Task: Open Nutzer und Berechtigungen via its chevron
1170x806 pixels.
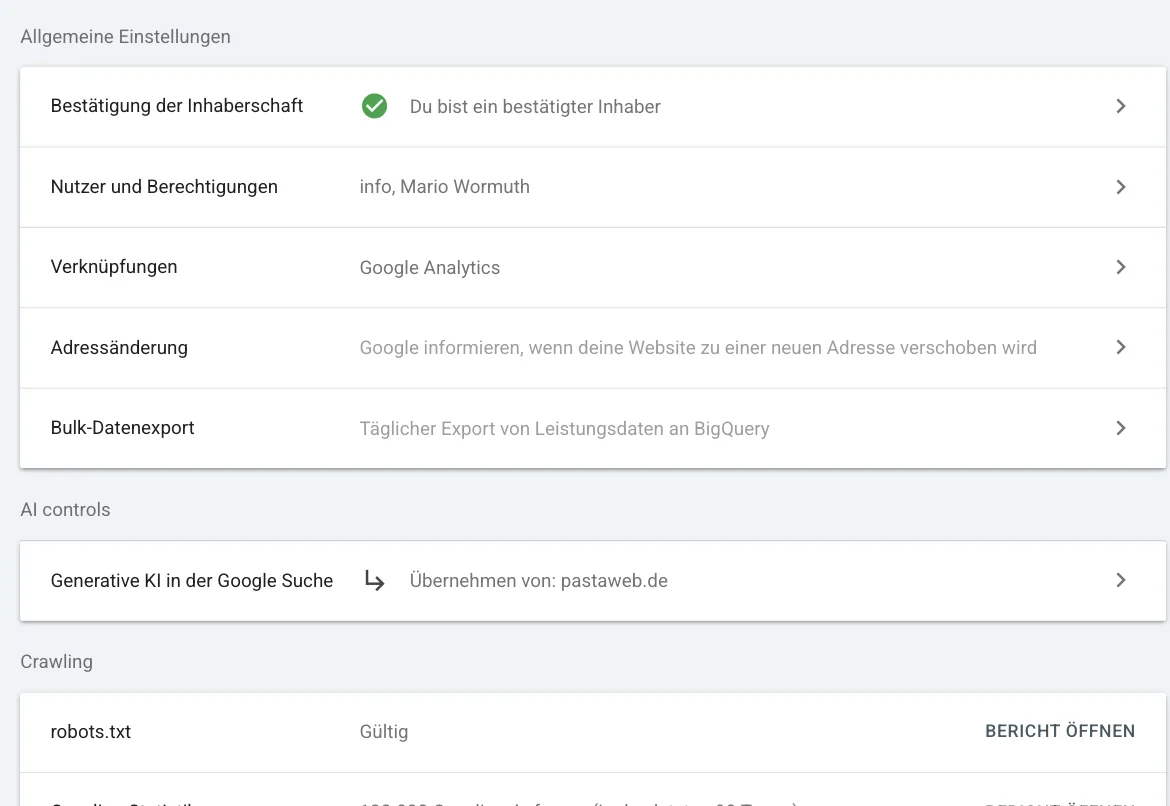Action: [1121, 187]
